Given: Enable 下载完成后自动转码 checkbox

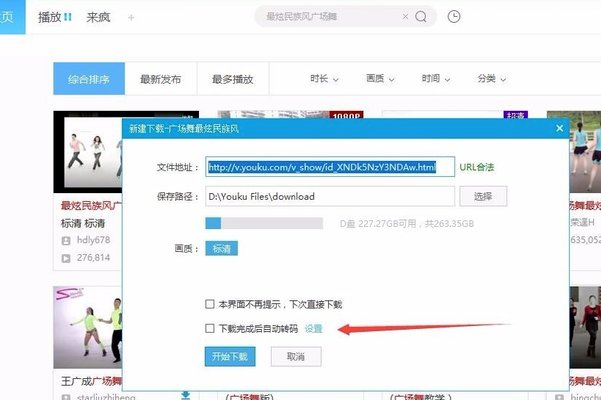Looking at the screenshot, I should 210,328.
